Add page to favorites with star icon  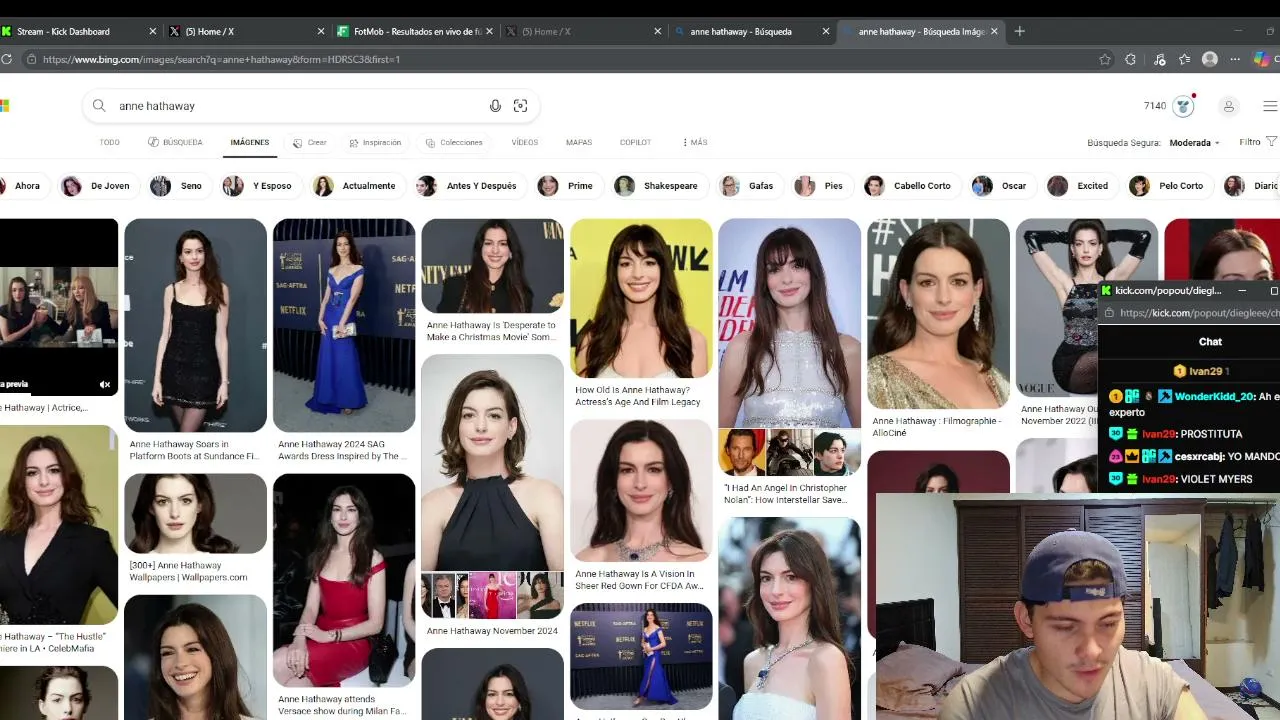[x=1105, y=59]
